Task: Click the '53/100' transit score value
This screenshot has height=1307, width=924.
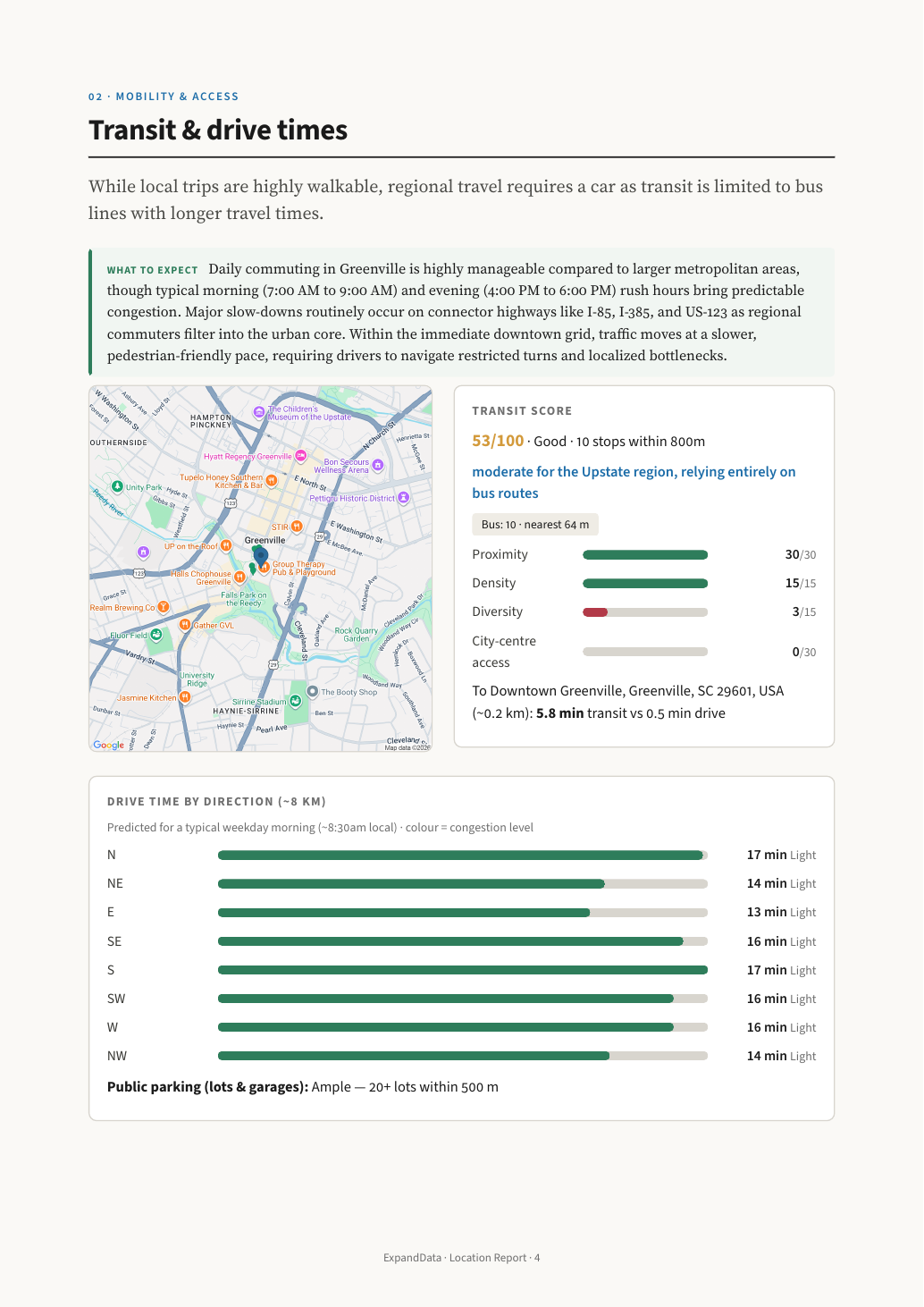Action: click(498, 441)
